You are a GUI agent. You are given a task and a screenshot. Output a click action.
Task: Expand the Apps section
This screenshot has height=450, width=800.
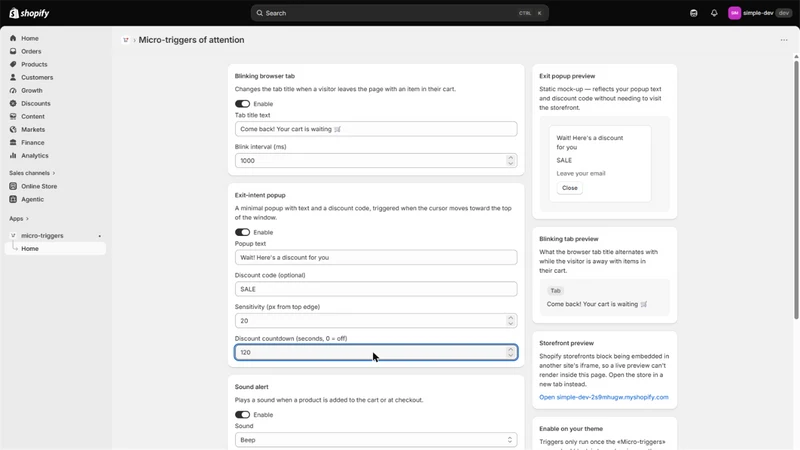19,218
